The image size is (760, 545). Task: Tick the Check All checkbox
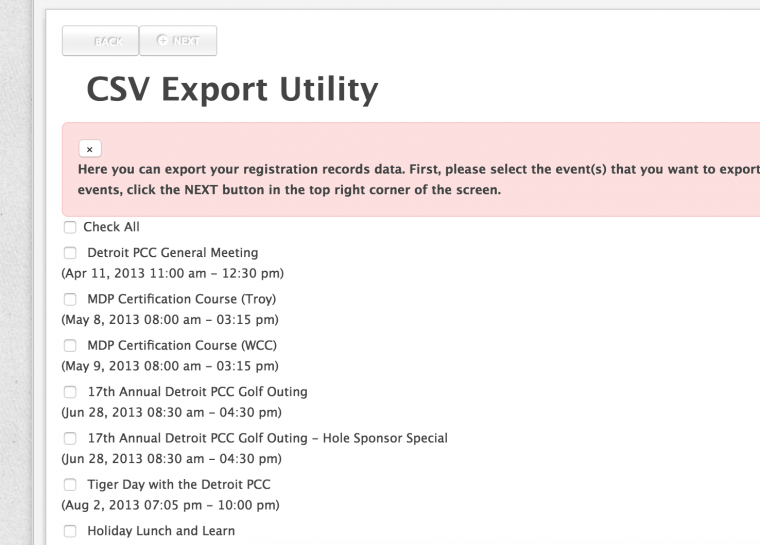click(70, 227)
